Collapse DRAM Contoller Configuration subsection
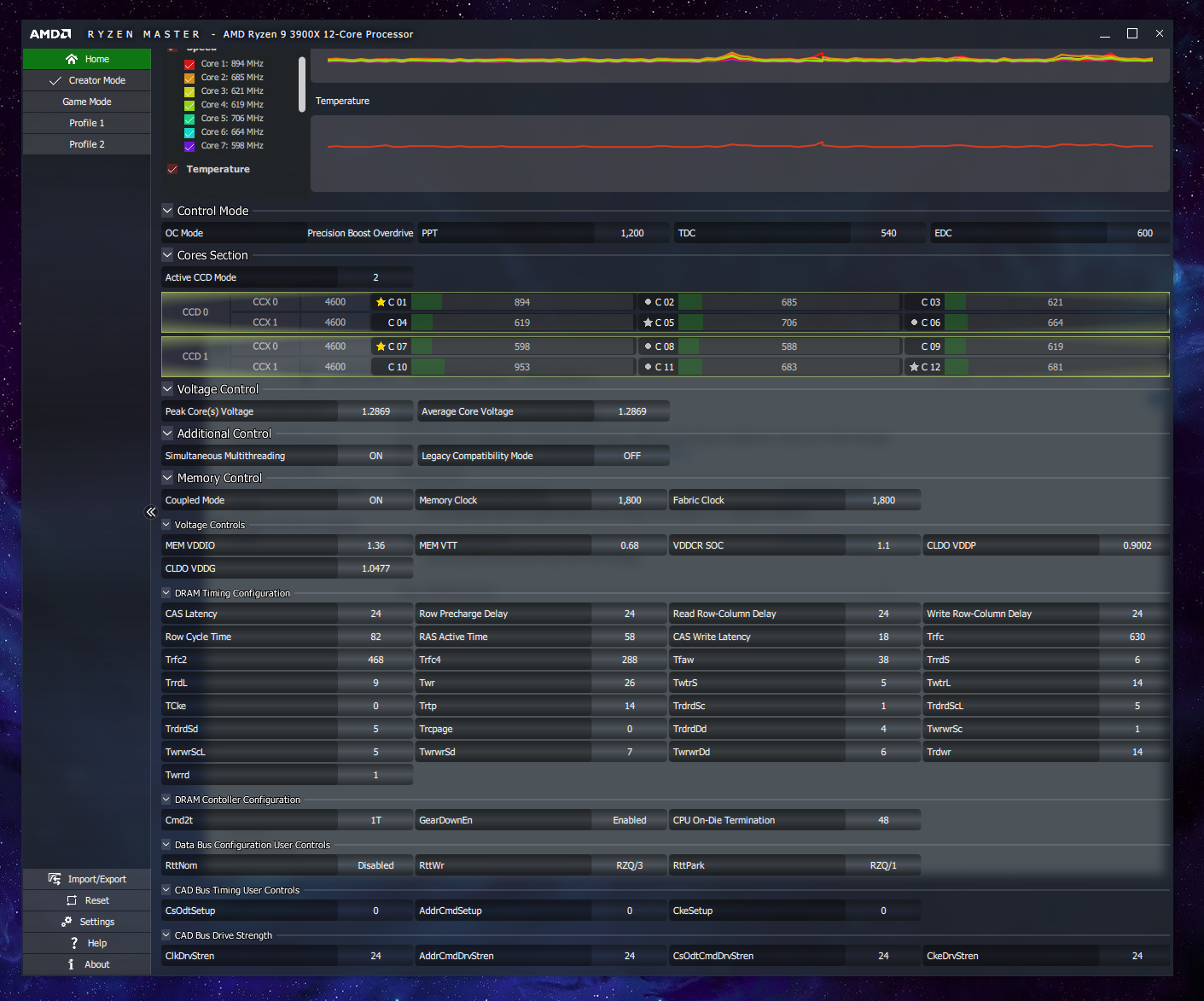Screen dimensions: 1204x1001 166,800
